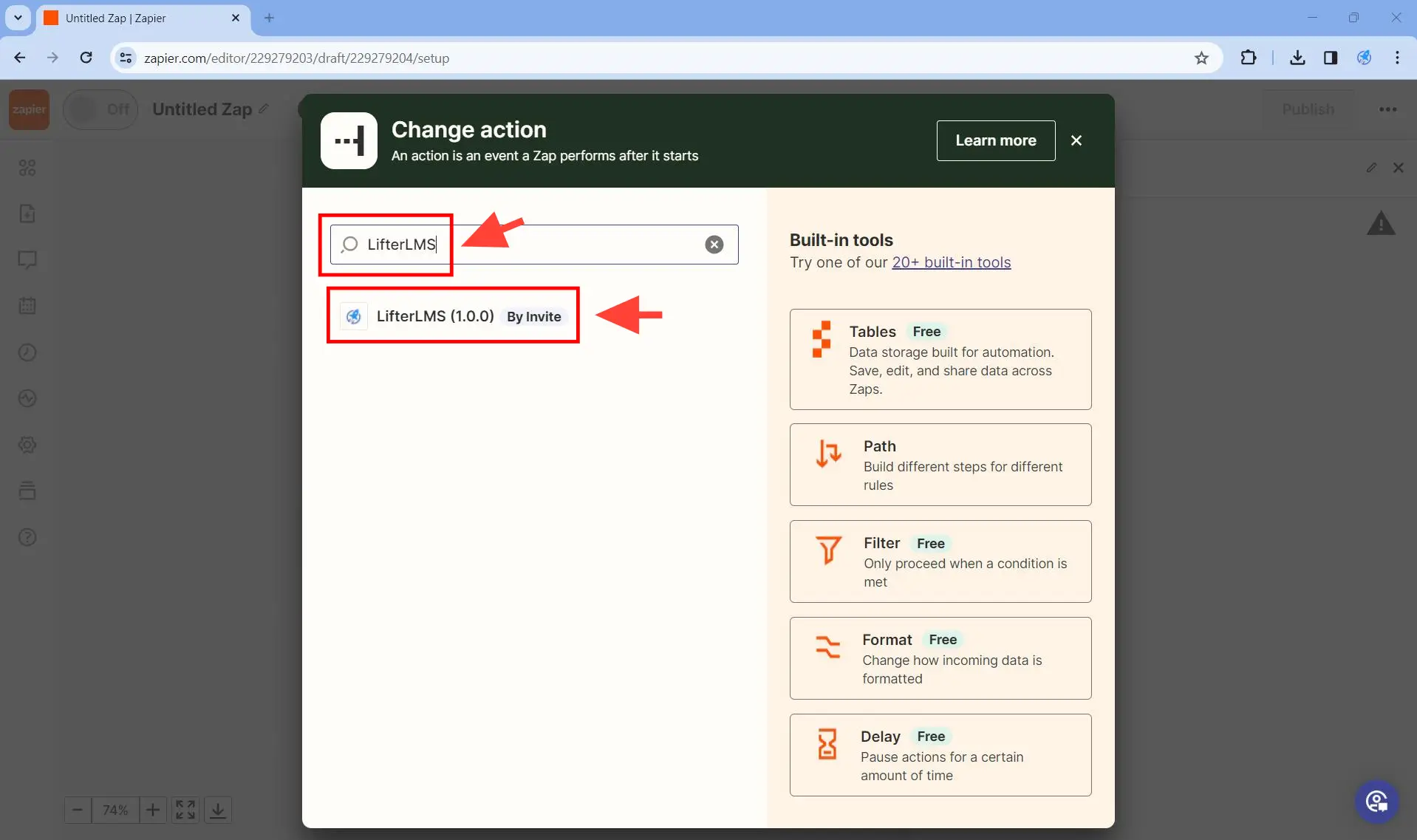Click into the LifterLMS search input
The image size is (1417, 840).
pyautogui.click(x=534, y=245)
